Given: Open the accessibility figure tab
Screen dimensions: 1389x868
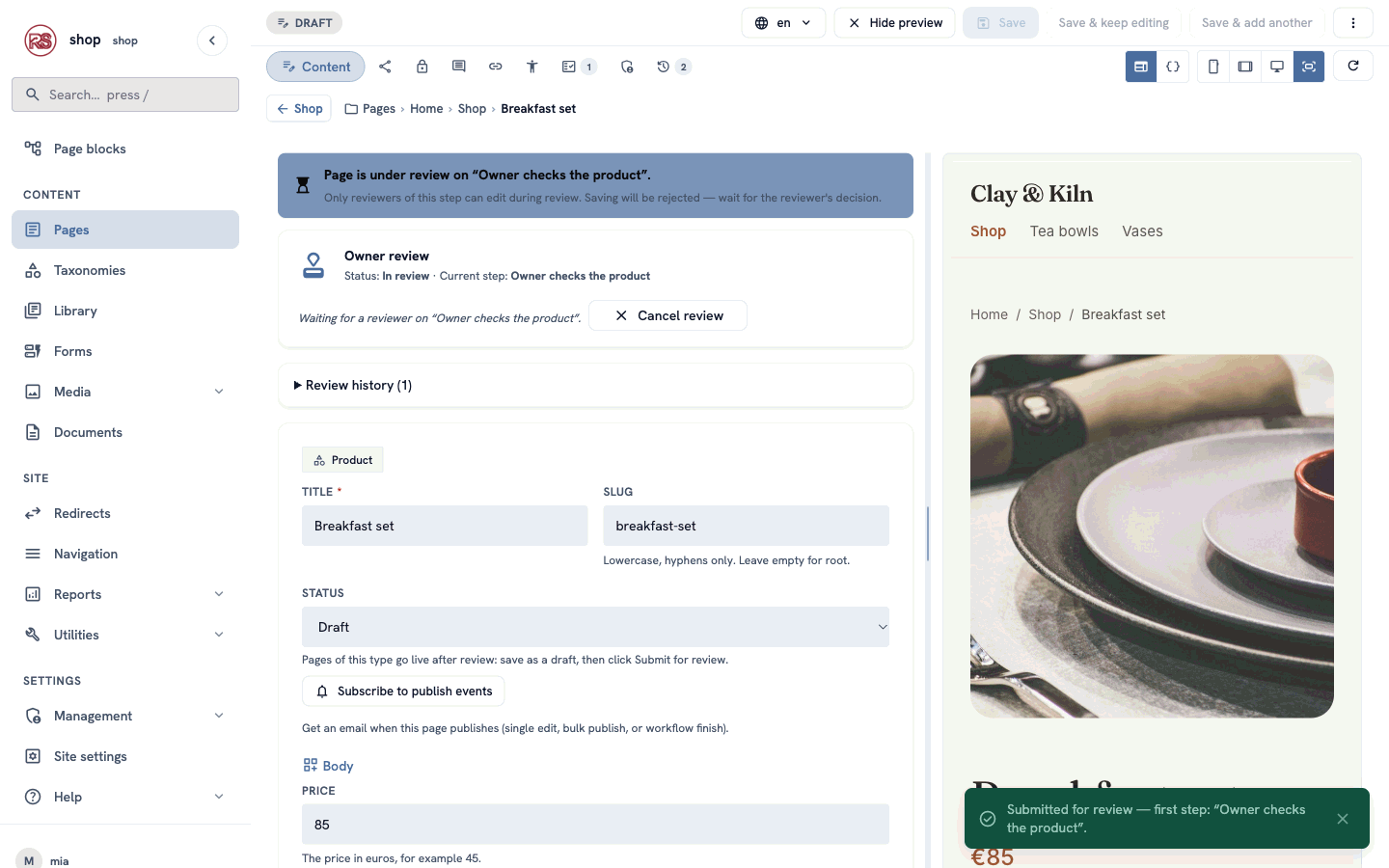Looking at the screenshot, I should point(531,67).
